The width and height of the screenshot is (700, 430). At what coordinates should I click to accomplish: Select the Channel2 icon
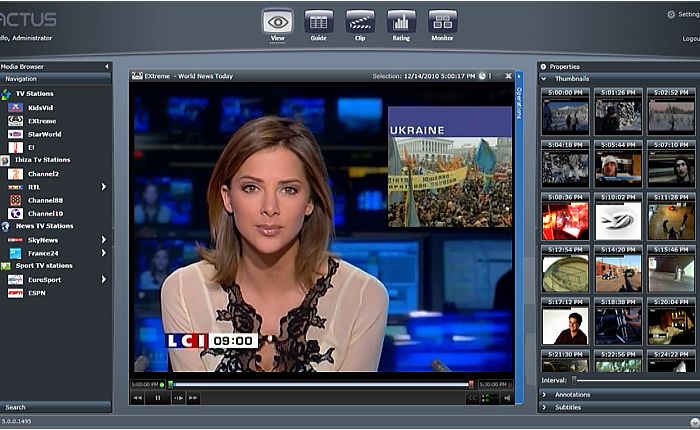(15, 174)
